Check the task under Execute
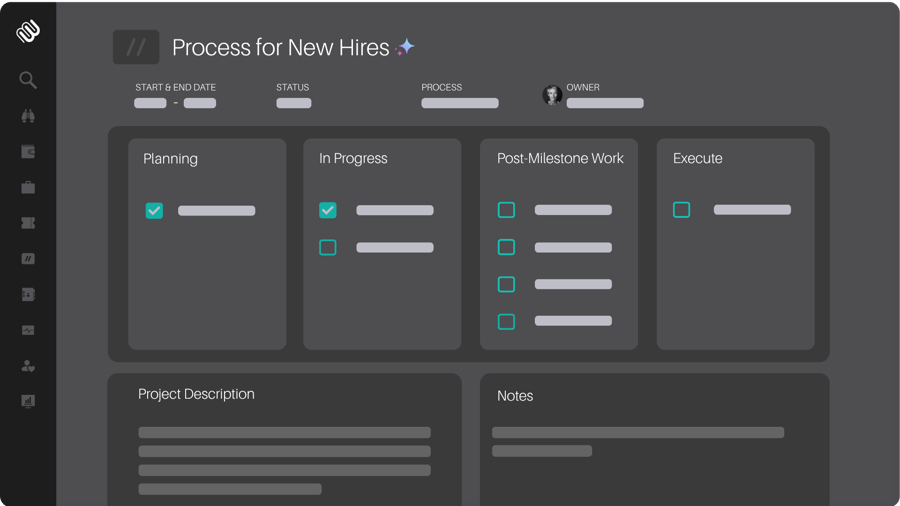900x506 pixels. point(682,210)
